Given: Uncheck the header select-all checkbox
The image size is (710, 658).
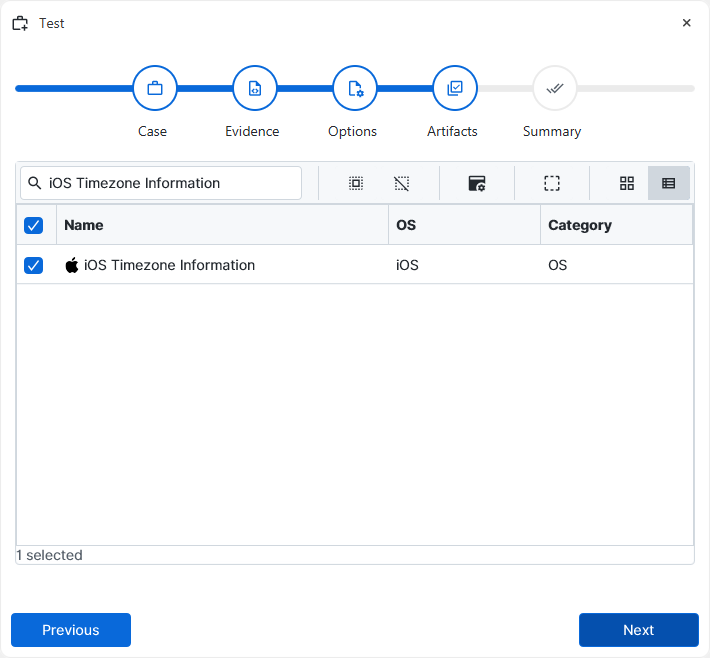Looking at the screenshot, I should point(34,225).
